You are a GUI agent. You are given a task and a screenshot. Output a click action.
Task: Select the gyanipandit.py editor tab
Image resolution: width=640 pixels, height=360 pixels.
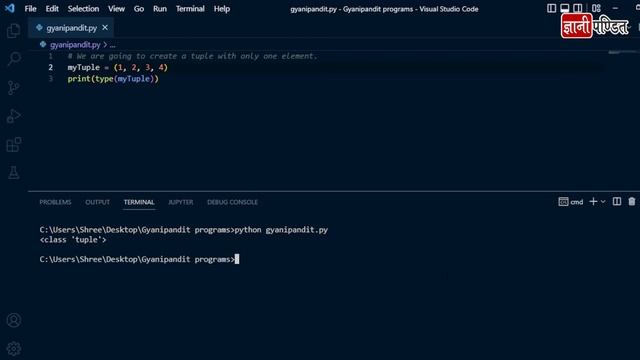tap(71, 28)
